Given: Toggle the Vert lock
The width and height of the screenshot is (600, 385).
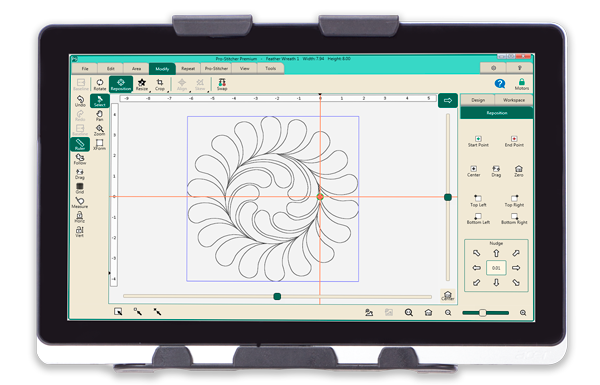Looking at the screenshot, I should click(80, 232).
